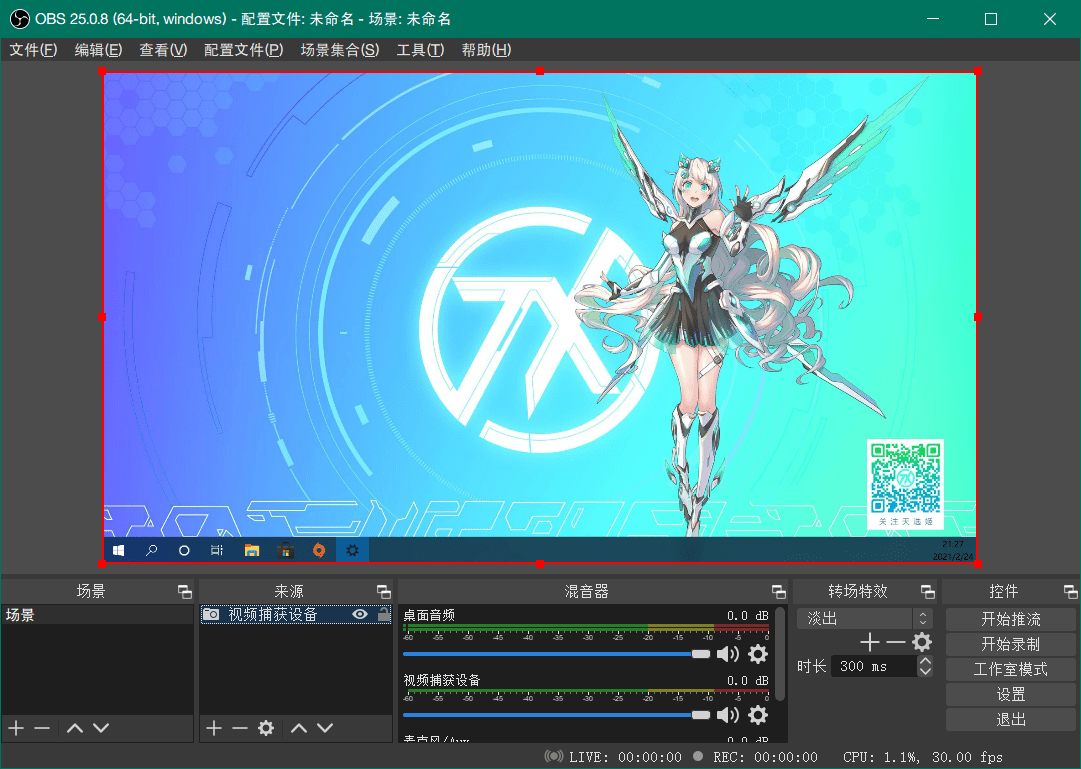Click the 300 ms duration field

874,666
